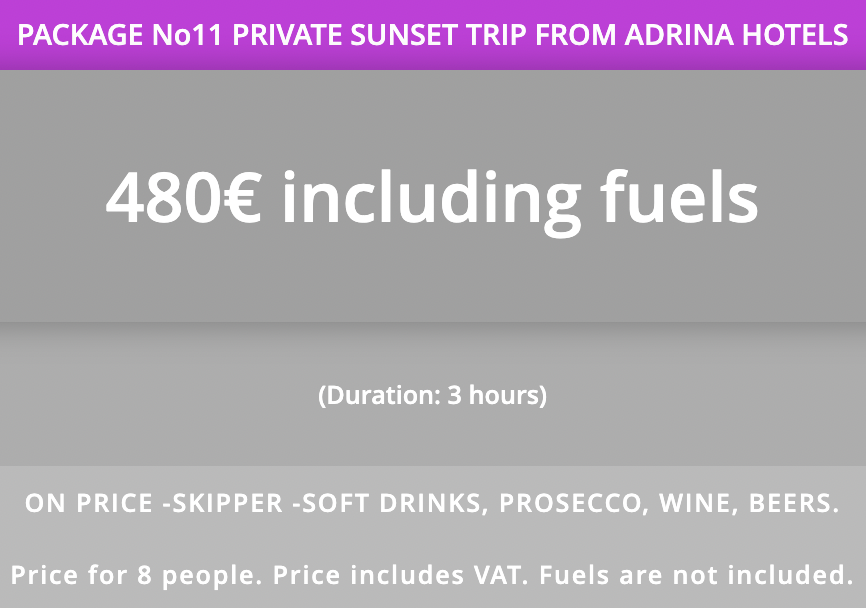Select the 'including fuels' price text
This screenshot has height=608, width=866.
(520, 202)
